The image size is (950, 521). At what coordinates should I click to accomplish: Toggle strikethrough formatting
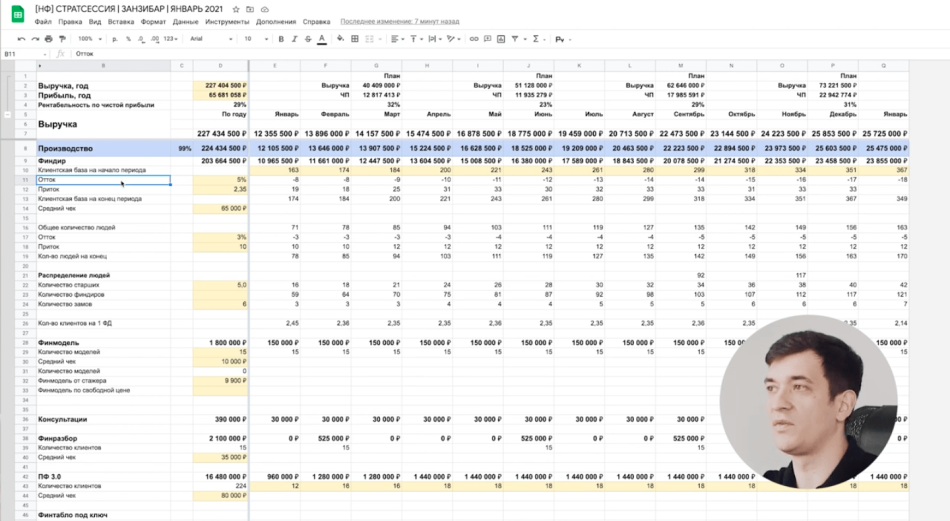click(307, 39)
